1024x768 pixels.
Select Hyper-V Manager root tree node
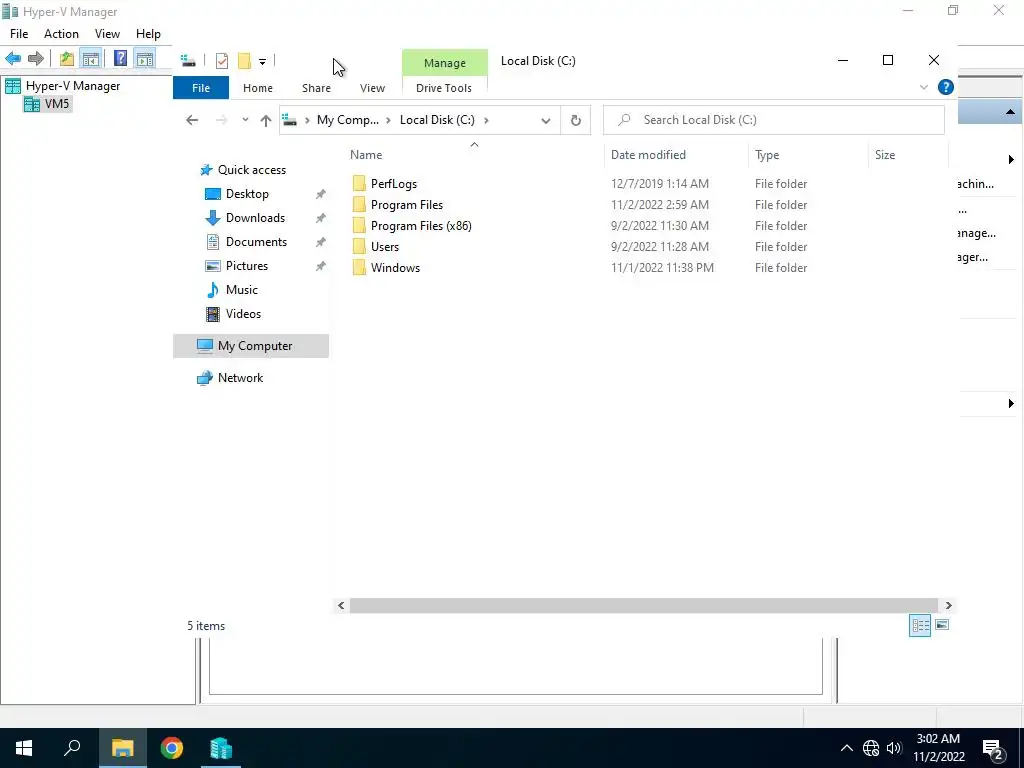tap(63, 86)
